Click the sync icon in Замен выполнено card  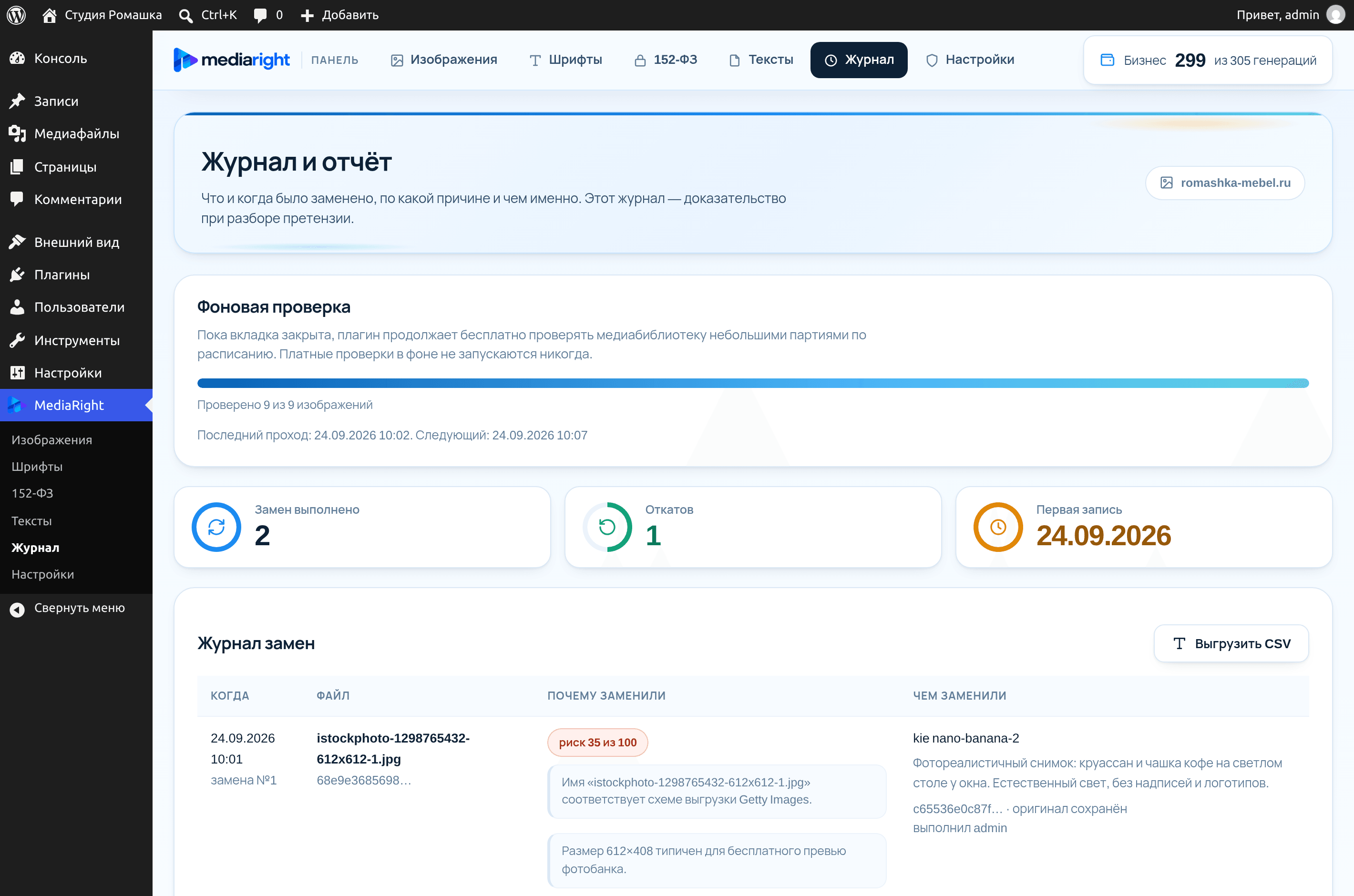(x=216, y=527)
